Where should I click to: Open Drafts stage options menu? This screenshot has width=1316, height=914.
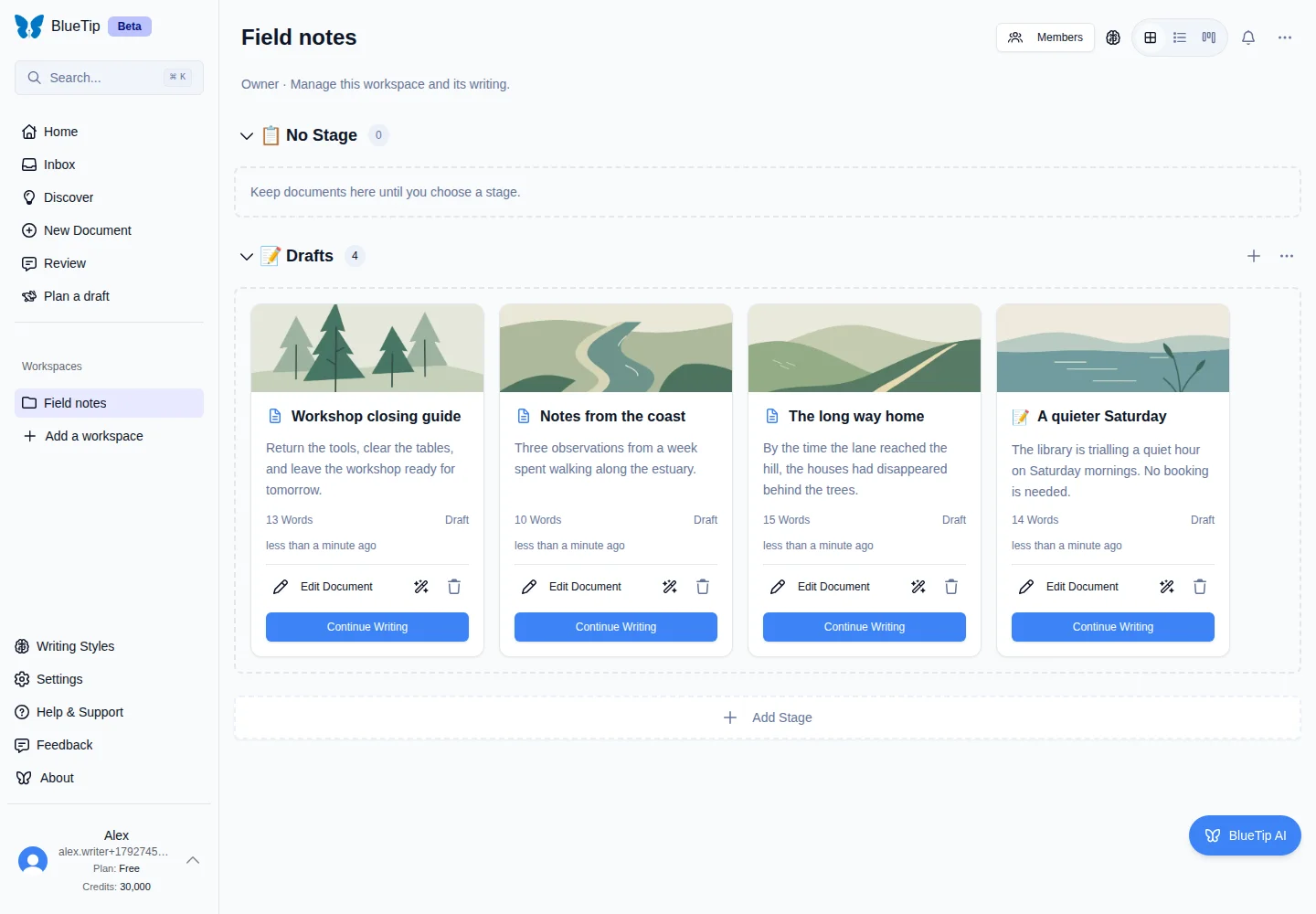pyautogui.click(x=1287, y=256)
